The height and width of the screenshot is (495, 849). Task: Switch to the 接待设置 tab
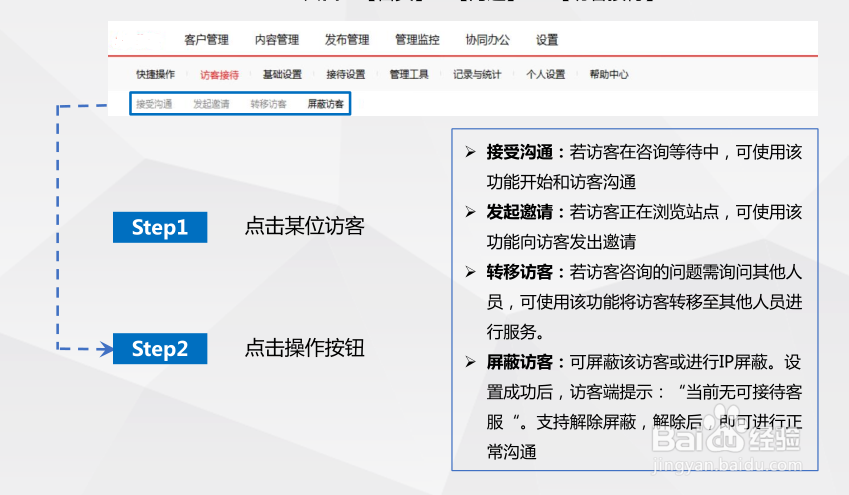[345, 74]
